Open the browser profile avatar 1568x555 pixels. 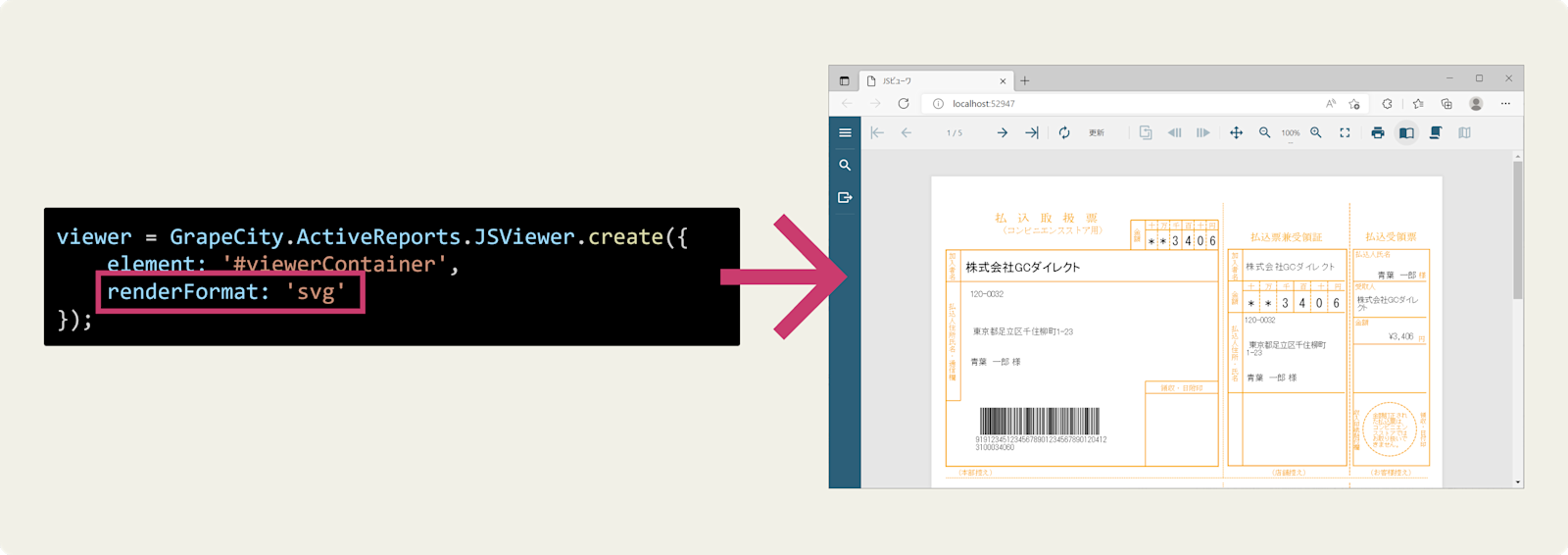pyautogui.click(x=1476, y=104)
